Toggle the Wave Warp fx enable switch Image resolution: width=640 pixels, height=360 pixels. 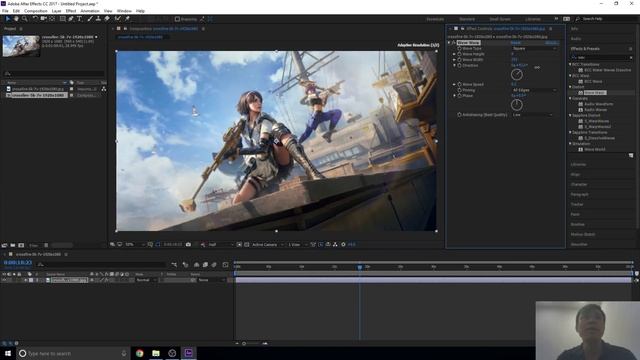click(453, 42)
